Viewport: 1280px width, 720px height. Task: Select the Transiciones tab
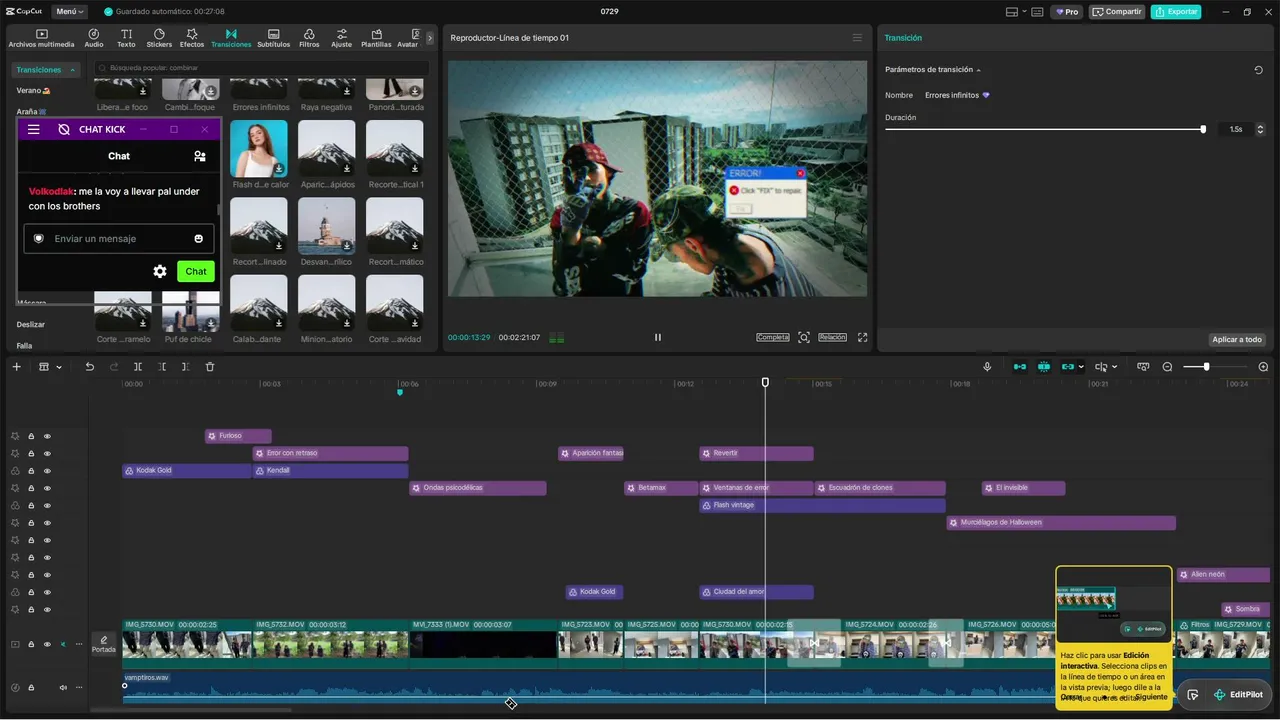231,38
